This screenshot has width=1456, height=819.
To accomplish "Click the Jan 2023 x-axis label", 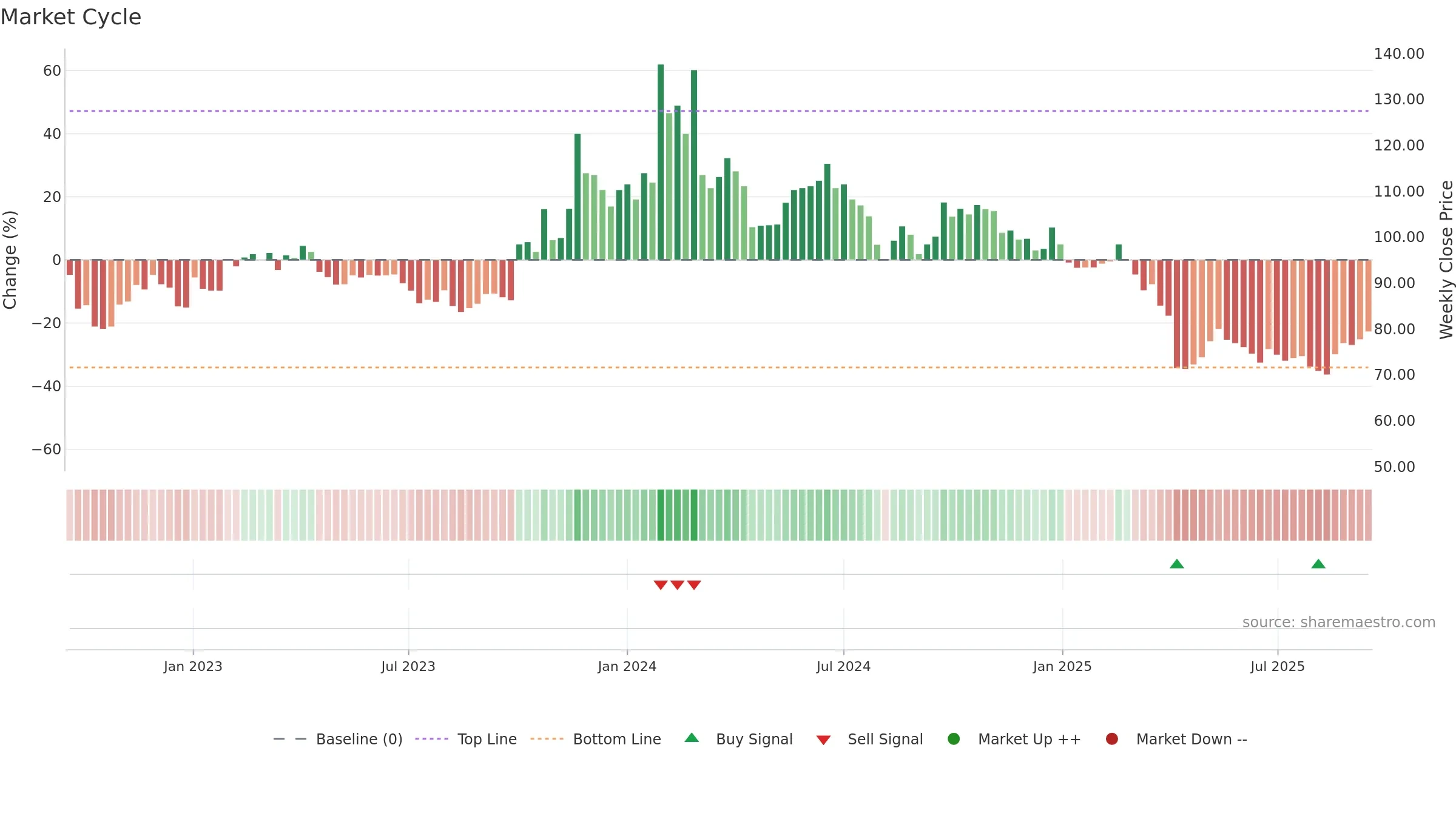I will [193, 667].
